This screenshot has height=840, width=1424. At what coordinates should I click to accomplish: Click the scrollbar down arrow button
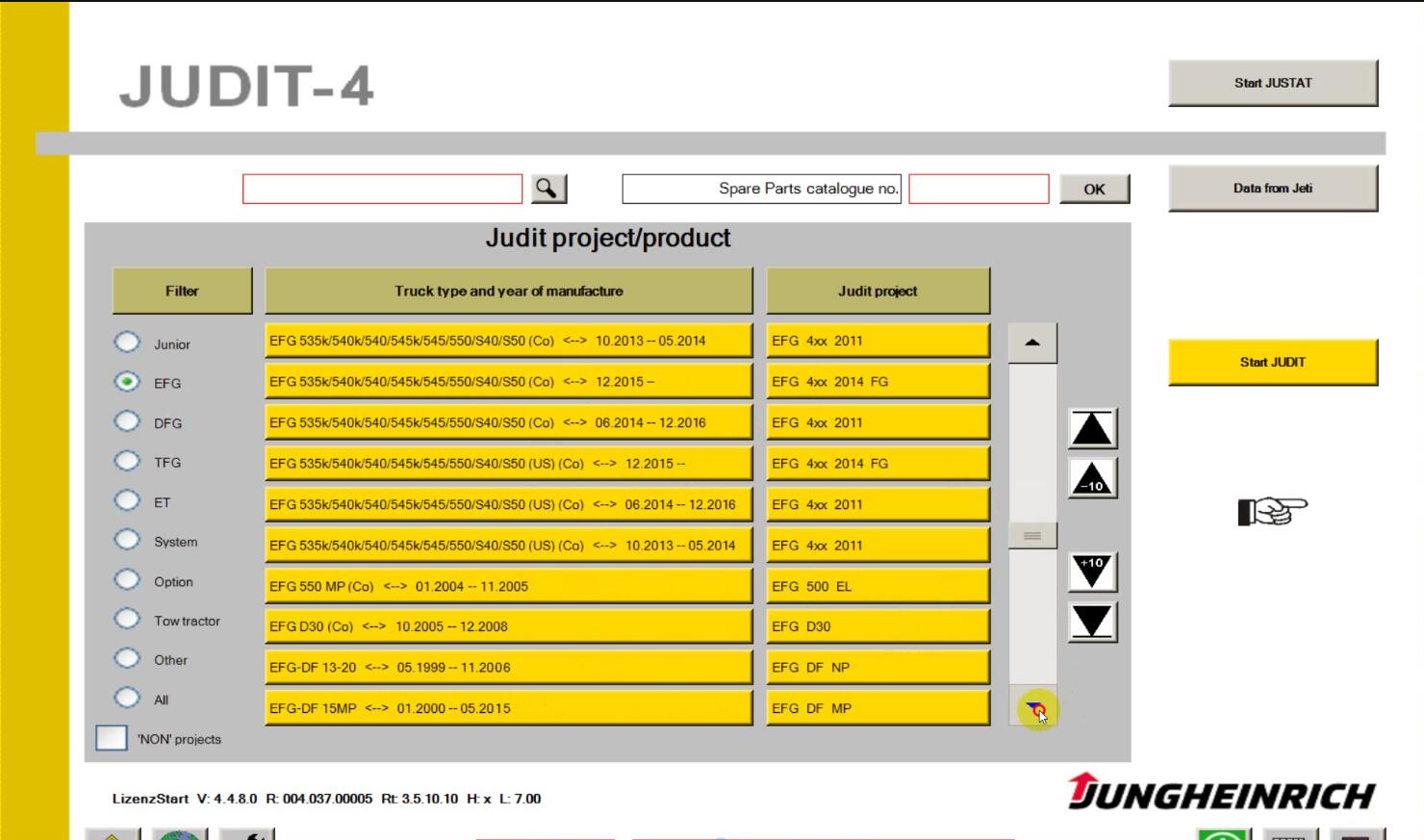click(x=1032, y=707)
